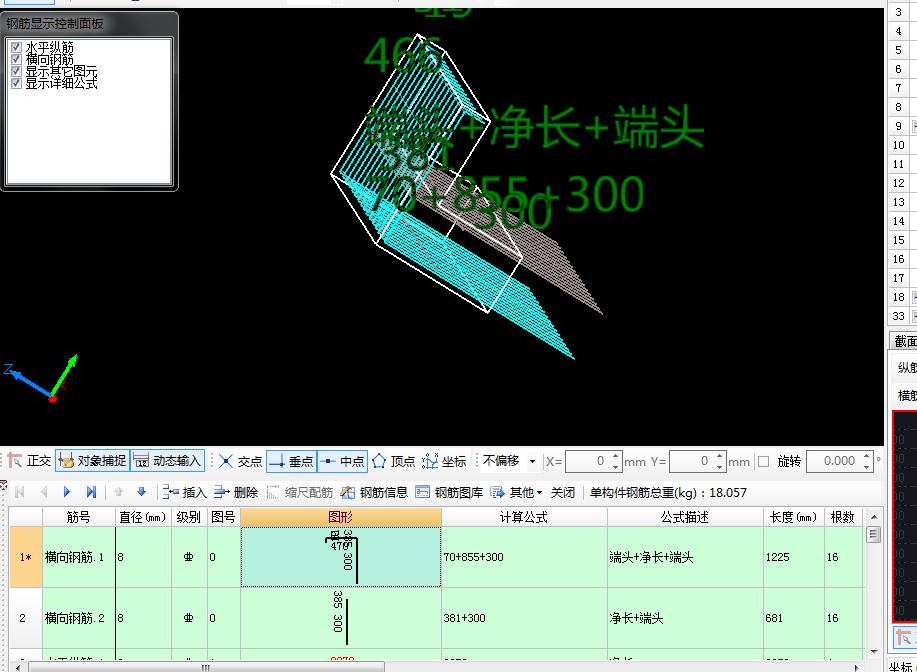Screen dimensions: 917x672
Task: Click row number 10 in right list
Action: [x=898, y=145]
